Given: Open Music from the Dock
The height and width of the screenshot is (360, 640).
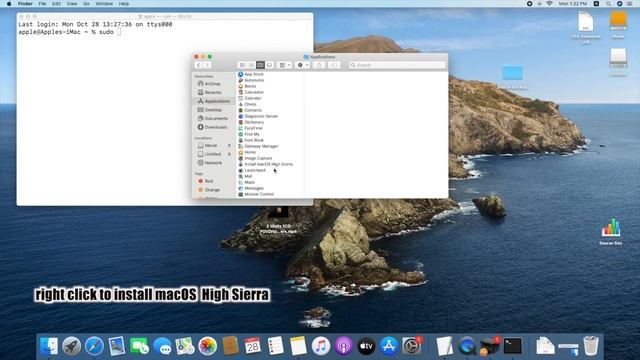Looking at the screenshot, I should [321, 346].
